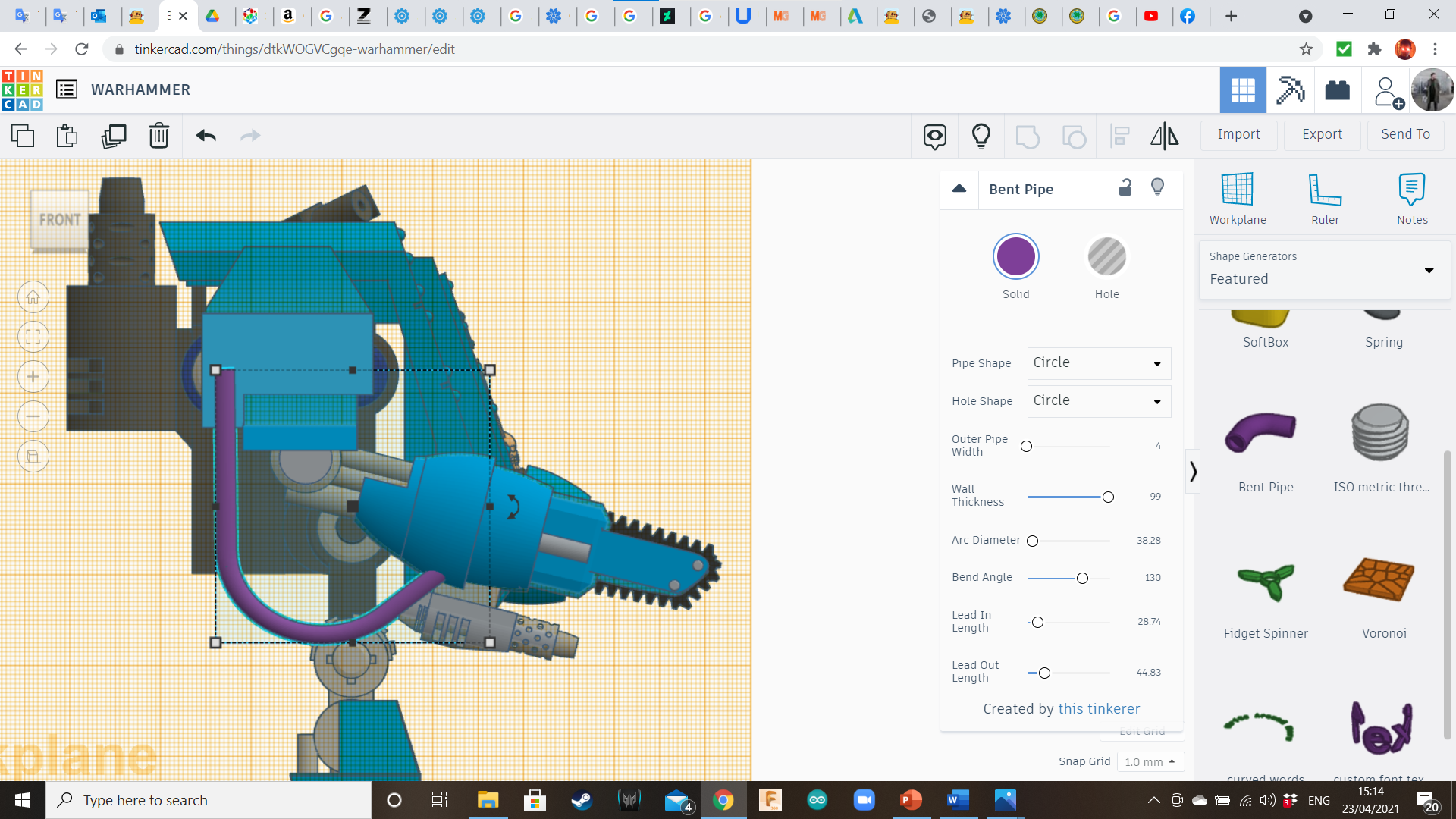The height and width of the screenshot is (819, 1456).
Task: Click the Duplicate and repeat icon
Action: tap(114, 136)
